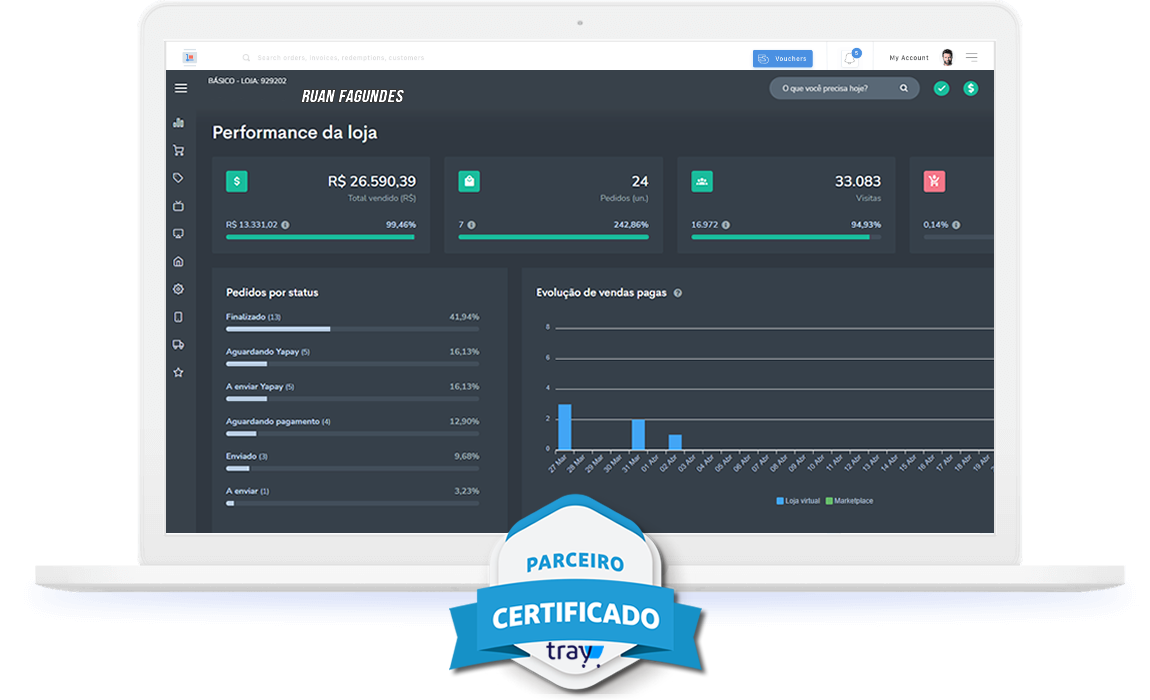1150x700 pixels.
Task: Click the Vouchers button
Action: click(783, 59)
